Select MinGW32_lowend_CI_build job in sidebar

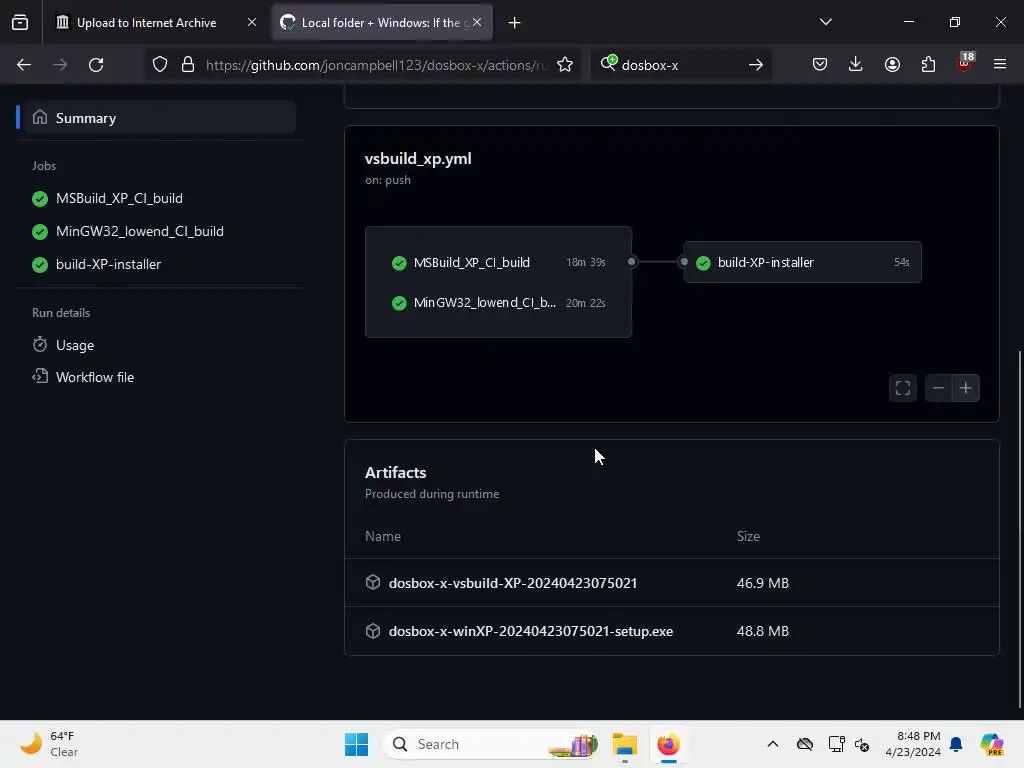point(140,231)
